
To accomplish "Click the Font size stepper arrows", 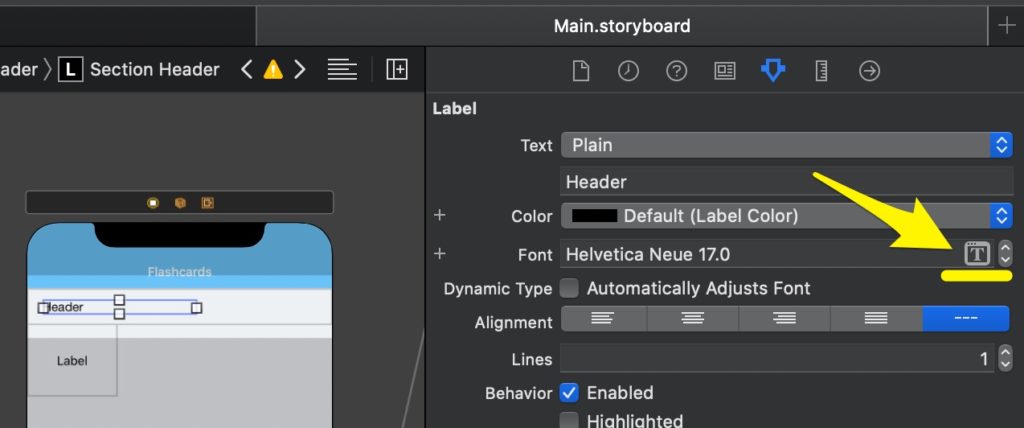I will coord(1005,254).
